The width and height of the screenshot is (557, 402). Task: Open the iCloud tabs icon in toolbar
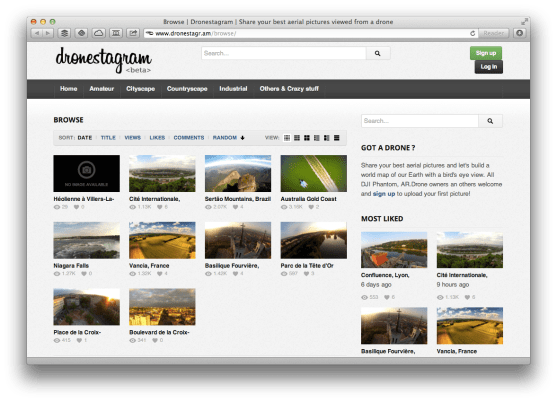[98, 33]
